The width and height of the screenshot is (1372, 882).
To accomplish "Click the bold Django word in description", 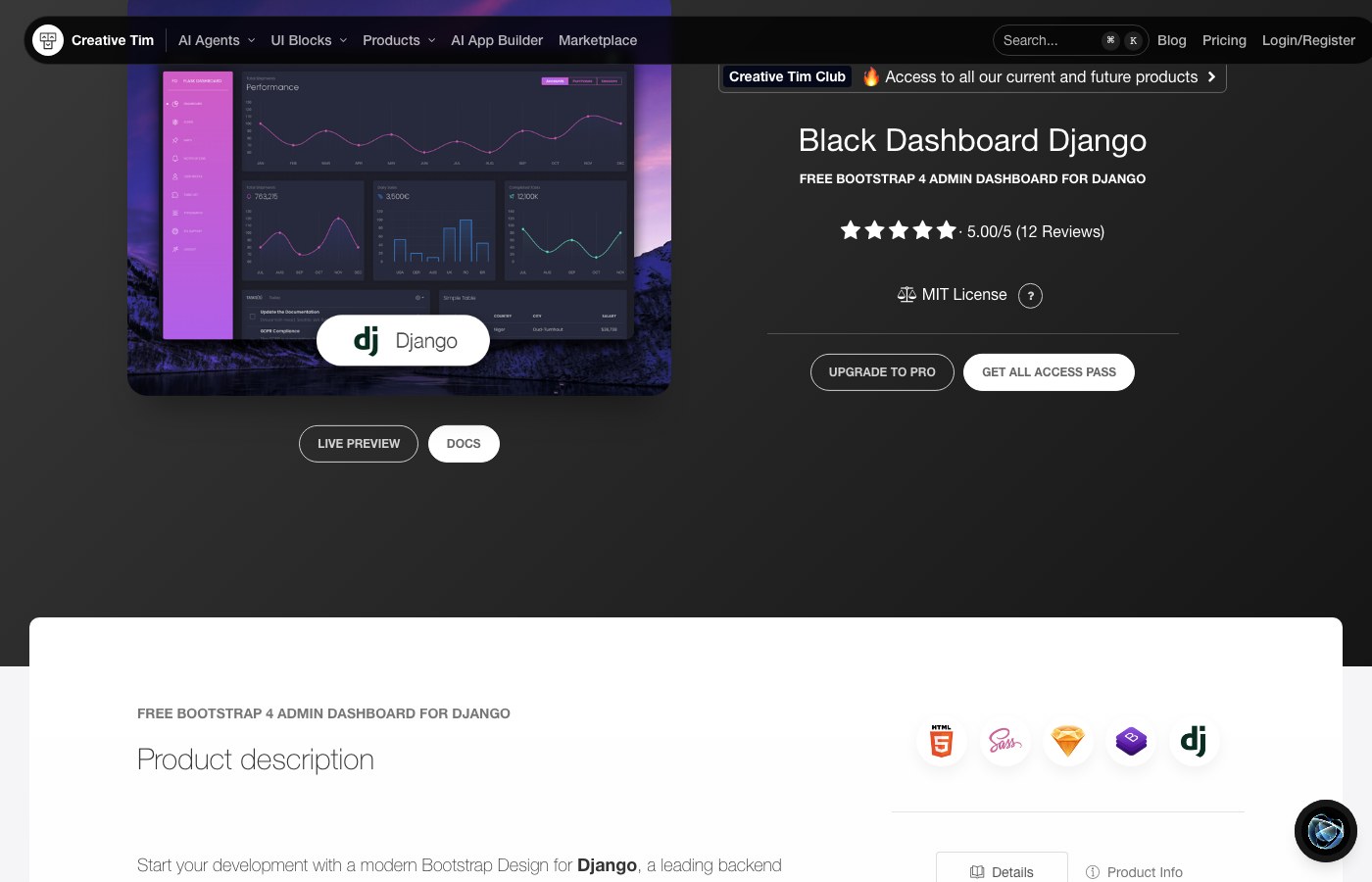I will tap(607, 865).
